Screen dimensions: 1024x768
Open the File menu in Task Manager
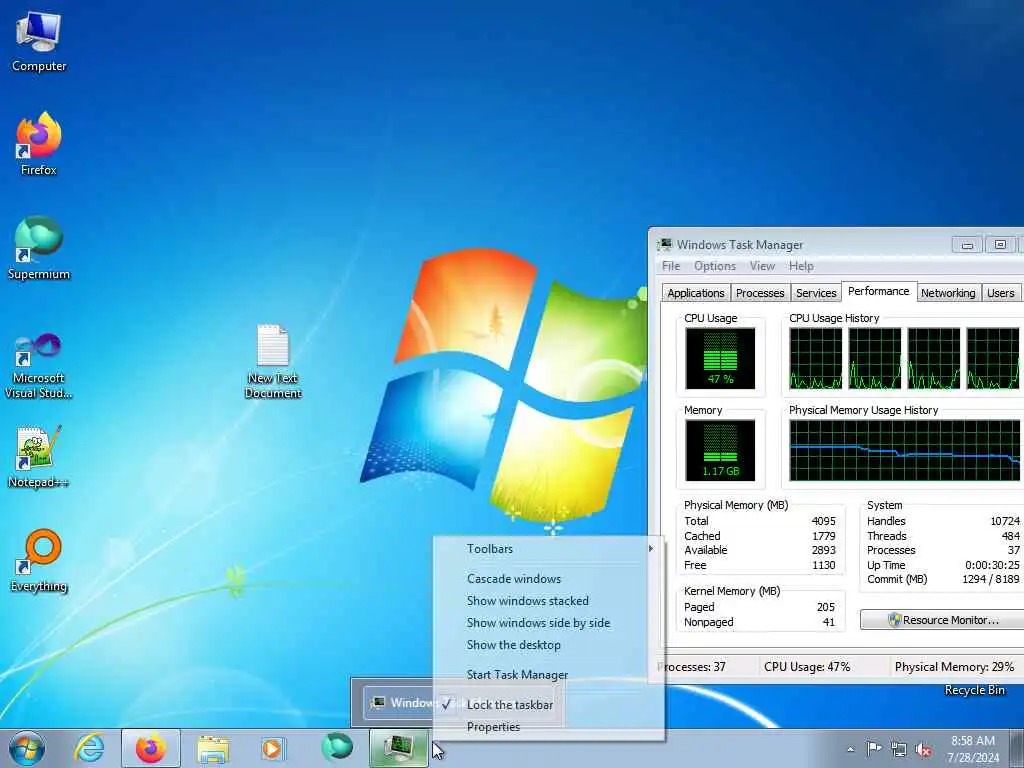point(671,266)
